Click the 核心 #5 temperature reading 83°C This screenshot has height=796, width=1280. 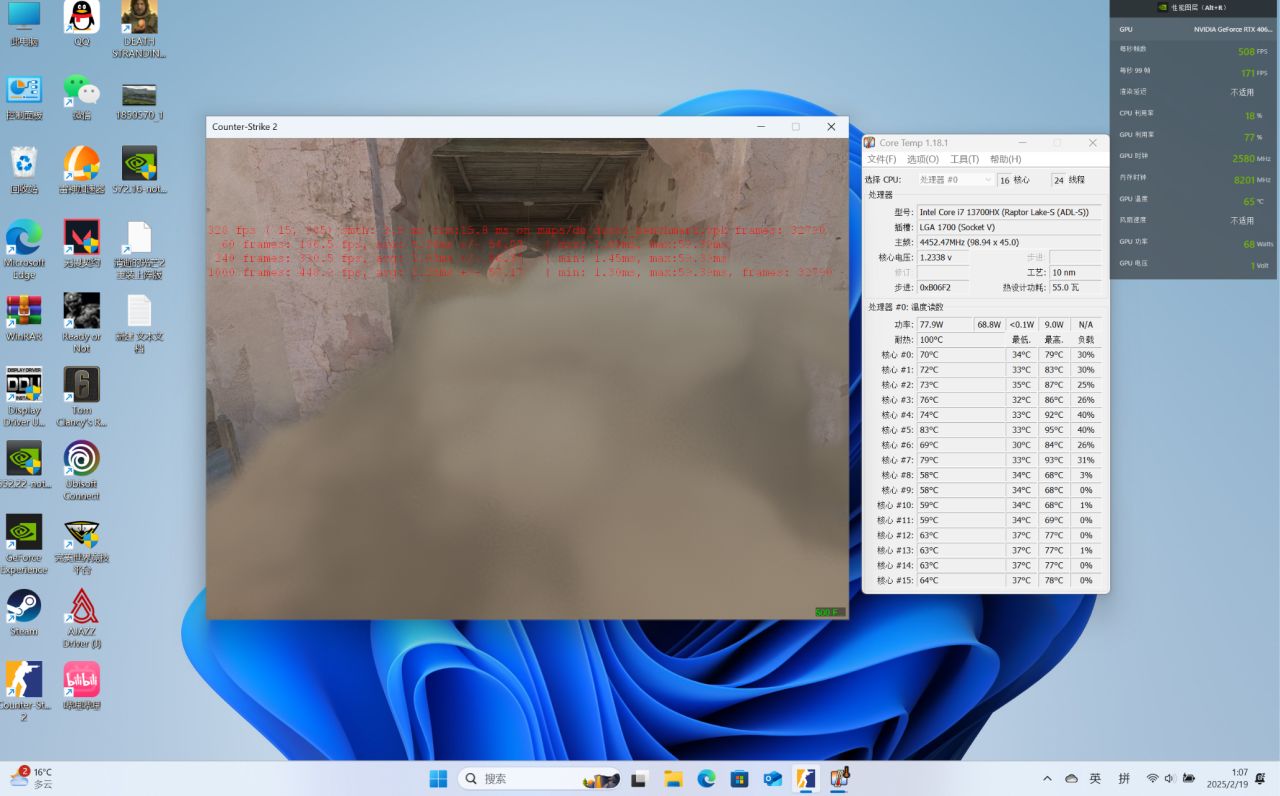click(961, 430)
